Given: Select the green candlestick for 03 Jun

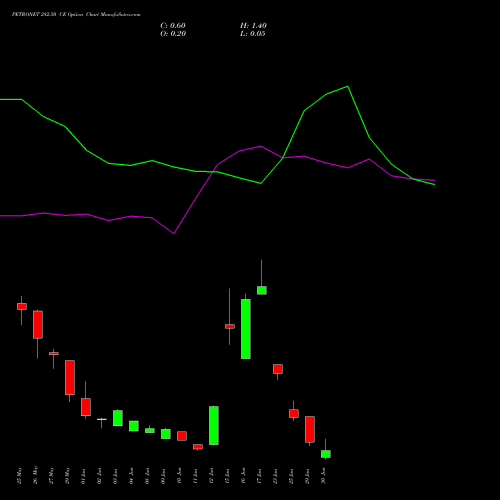Looking at the screenshot, I should coord(118,418).
